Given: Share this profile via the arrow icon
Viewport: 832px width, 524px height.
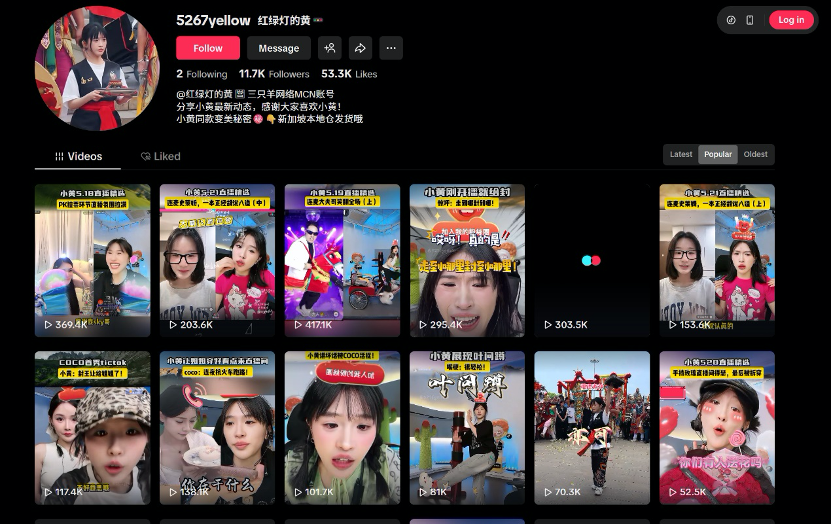Looking at the screenshot, I should (360, 48).
